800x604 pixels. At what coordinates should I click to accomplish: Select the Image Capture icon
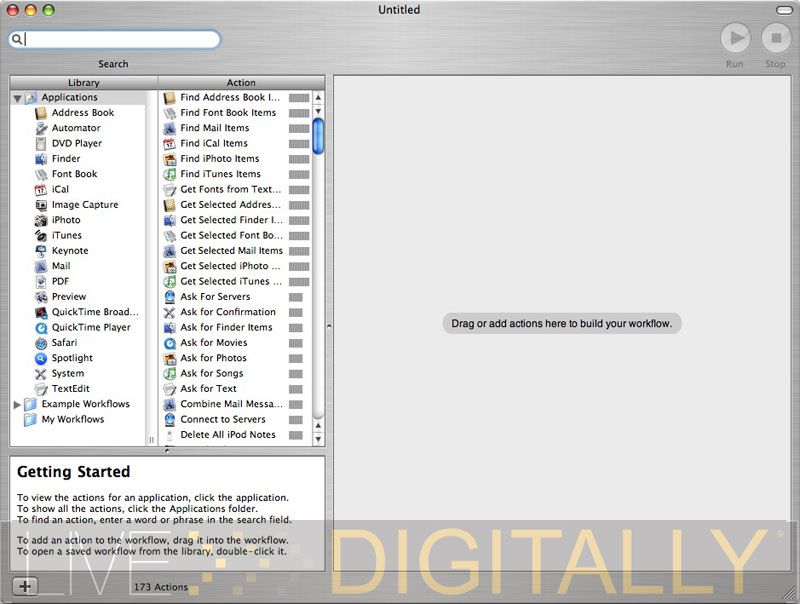tap(41, 205)
